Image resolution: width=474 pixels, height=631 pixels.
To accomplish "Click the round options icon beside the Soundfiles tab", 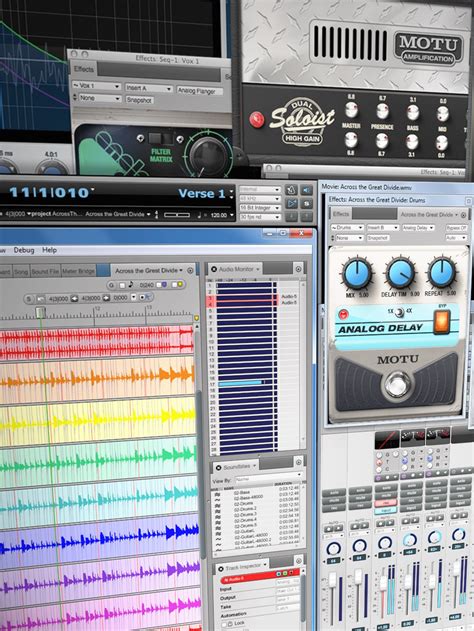I will [298, 462].
